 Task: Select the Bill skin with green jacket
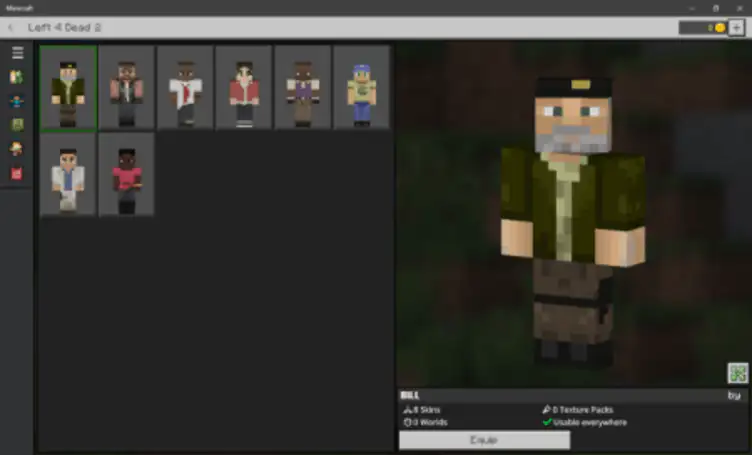(68, 88)
